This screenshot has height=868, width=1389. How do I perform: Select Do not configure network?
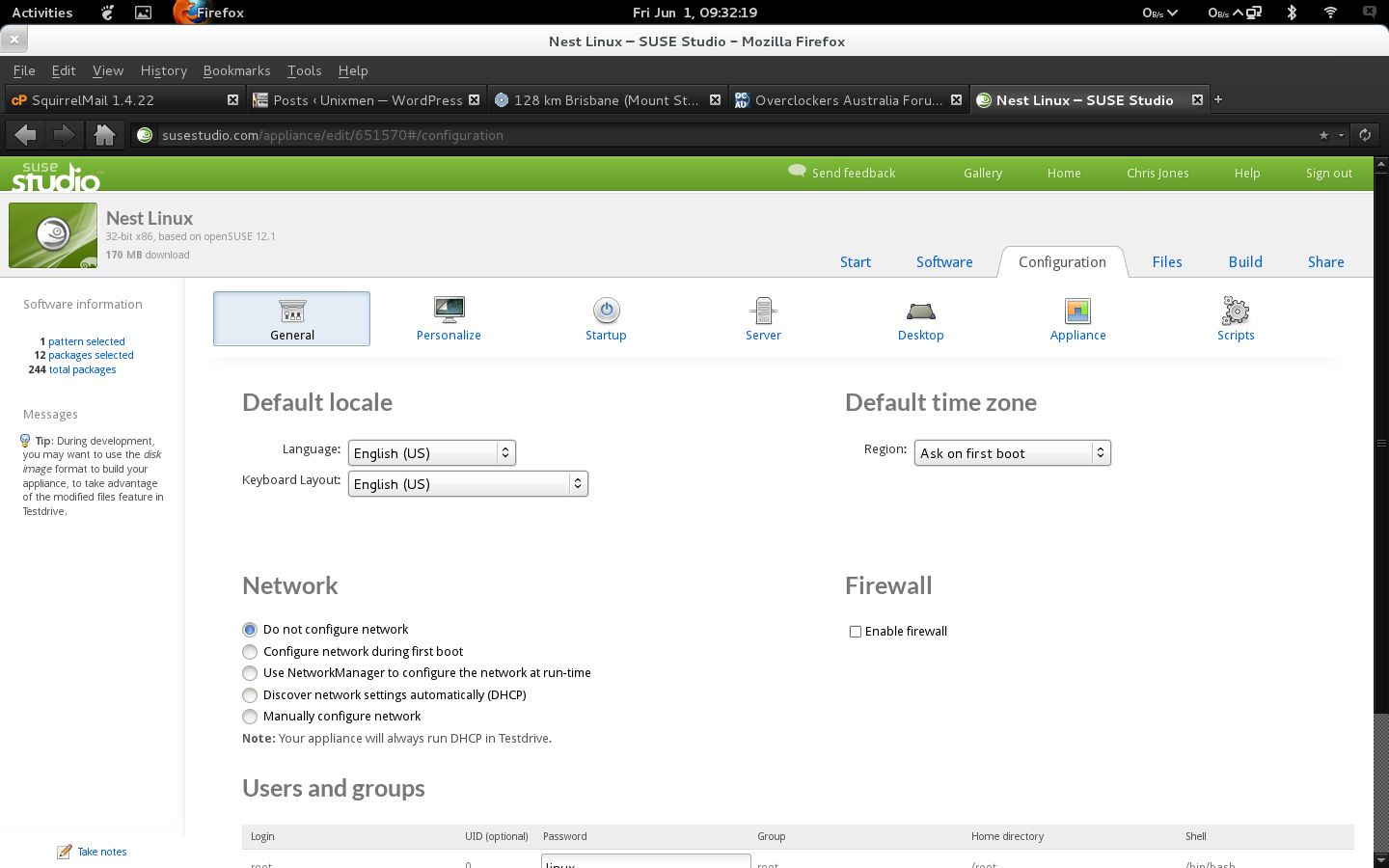[250, 630]
